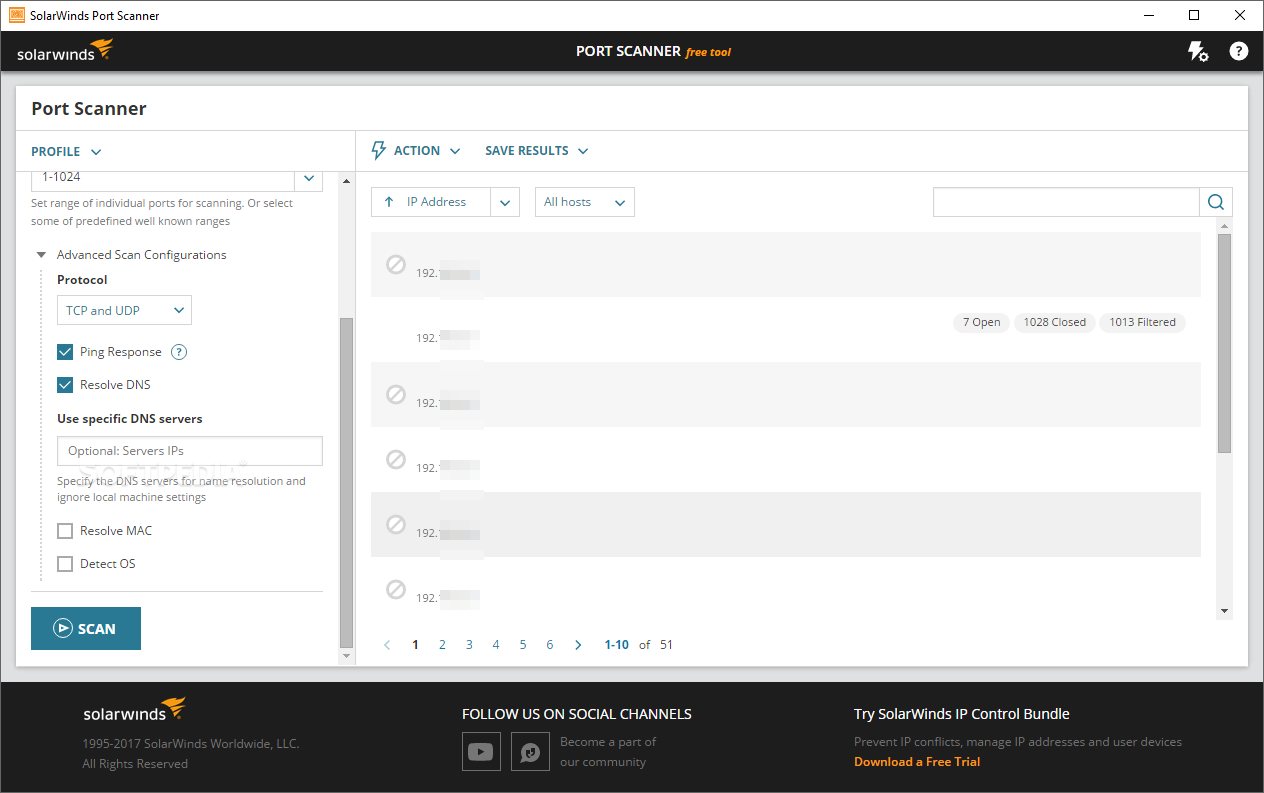Click the left panel scroll up arrow
Viewport: 1264px width, 793px height.
point(347,181)
